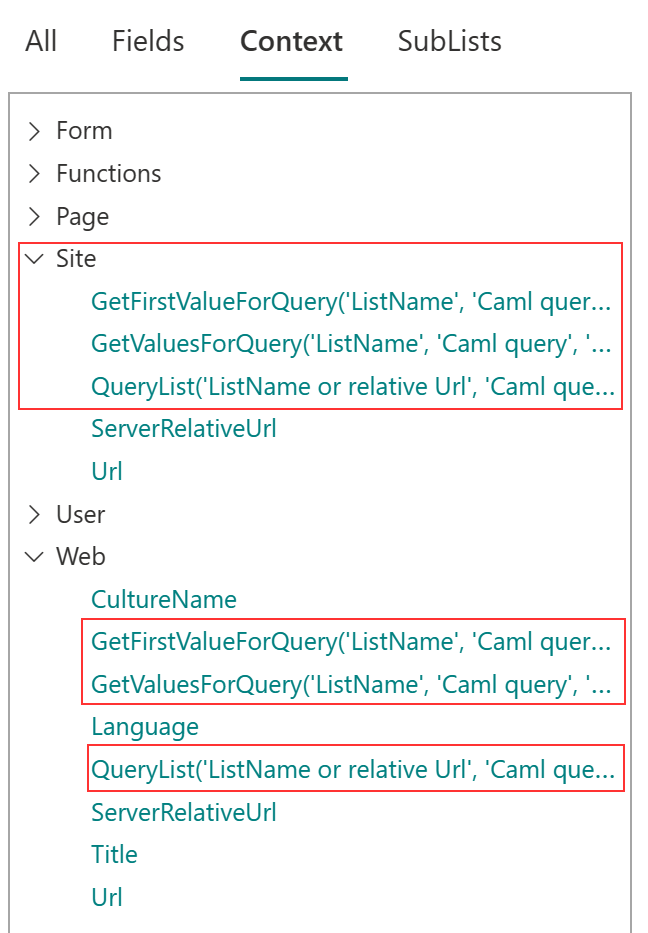Select the Title item under Web
The image size is (648, 933).
pos(114,855)
